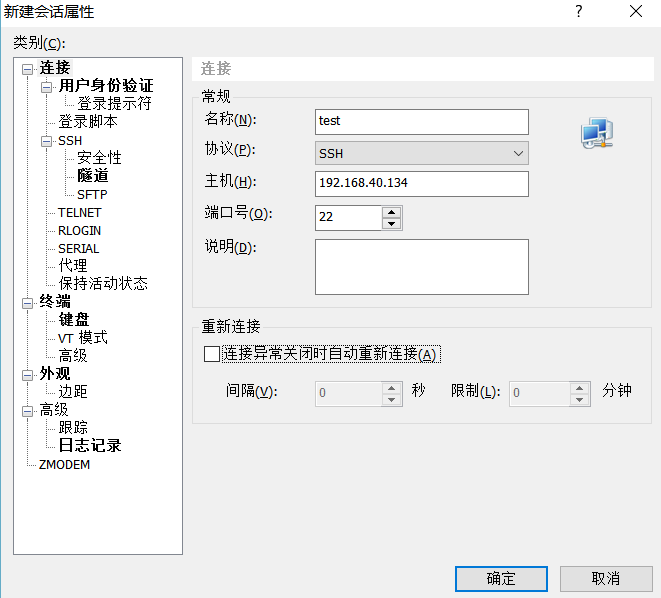
Task: Select 保持活动状态 tree item
Action: click(103, 284)
